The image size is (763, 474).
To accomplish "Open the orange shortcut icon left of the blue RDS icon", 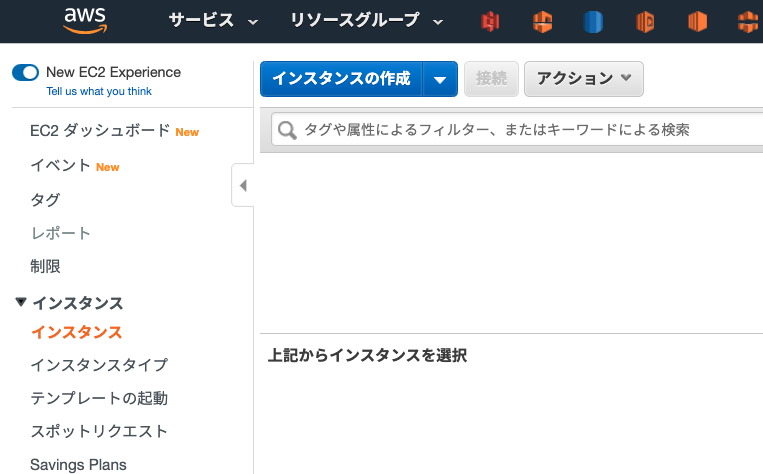I will coord(542,22).
